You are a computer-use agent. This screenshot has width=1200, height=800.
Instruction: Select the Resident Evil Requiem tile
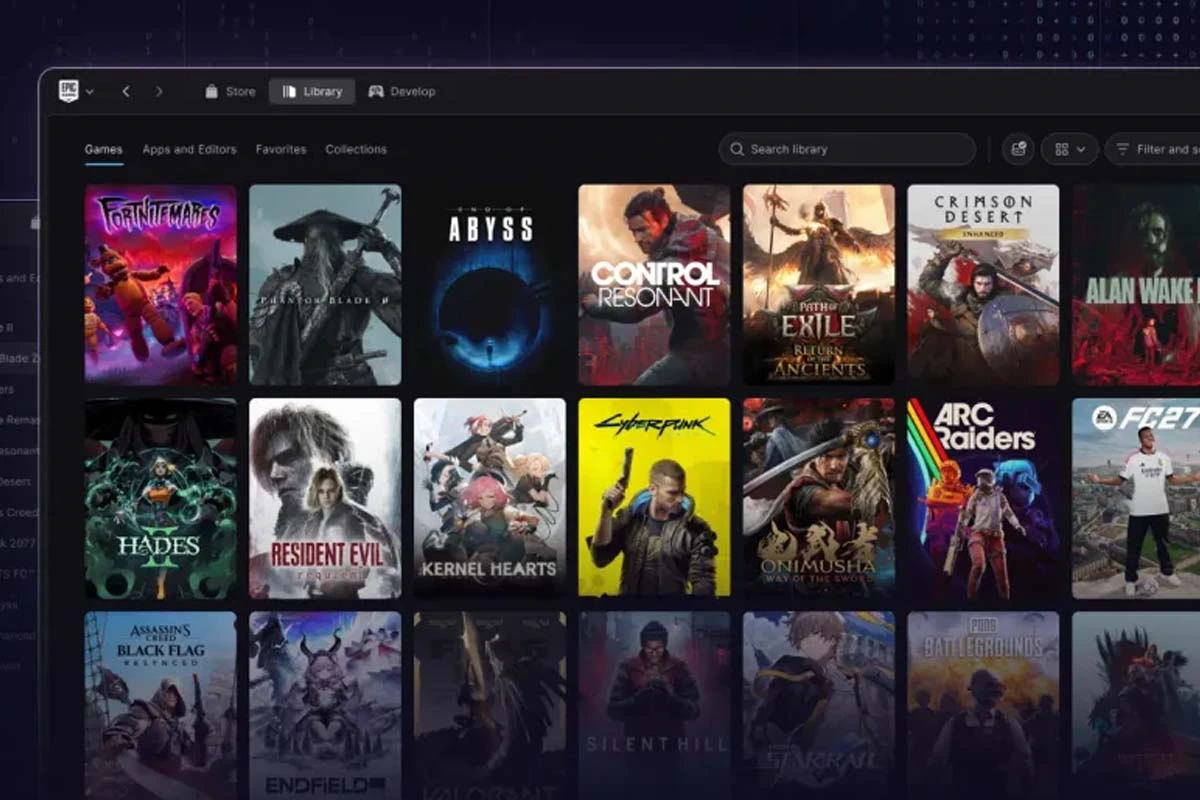325,498
